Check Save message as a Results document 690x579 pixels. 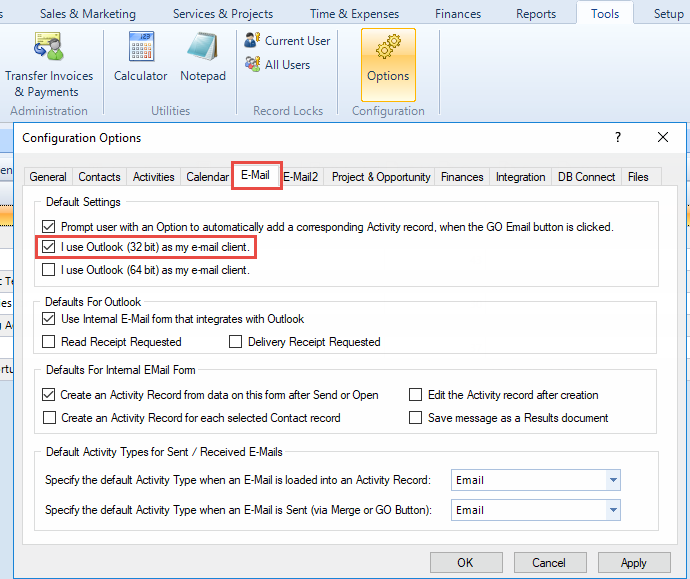[x=415, y=418]
